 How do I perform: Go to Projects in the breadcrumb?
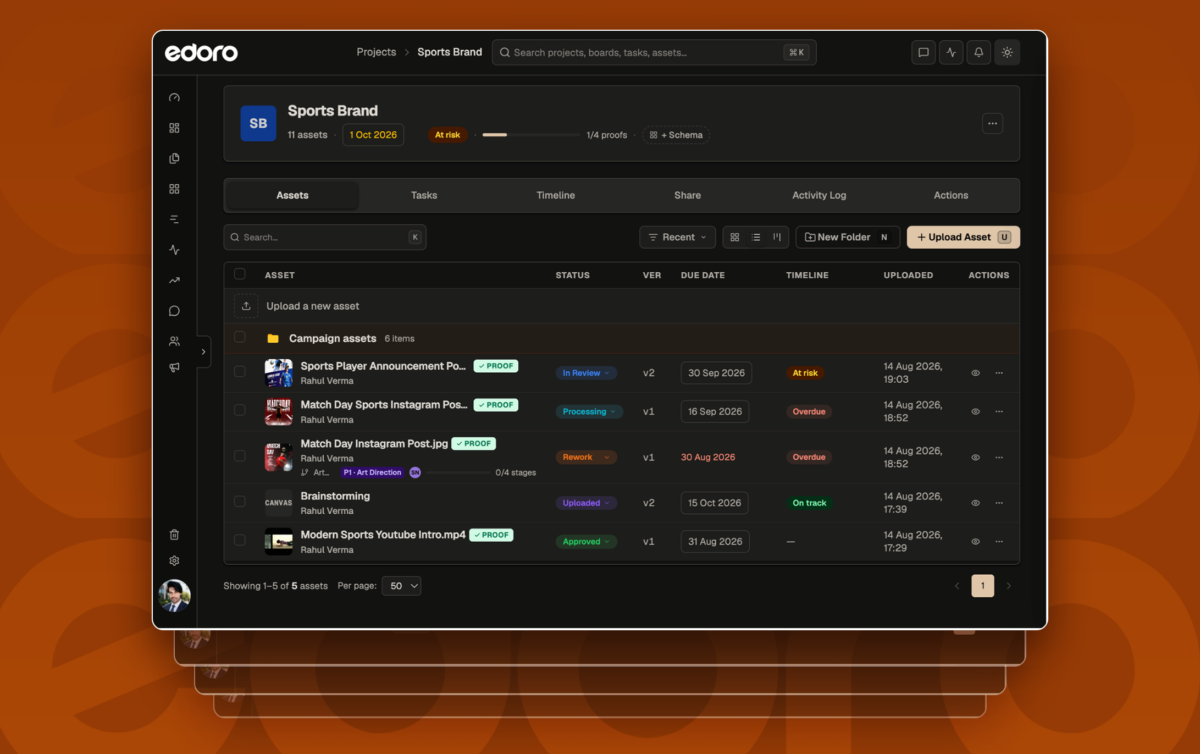point(376,52)
